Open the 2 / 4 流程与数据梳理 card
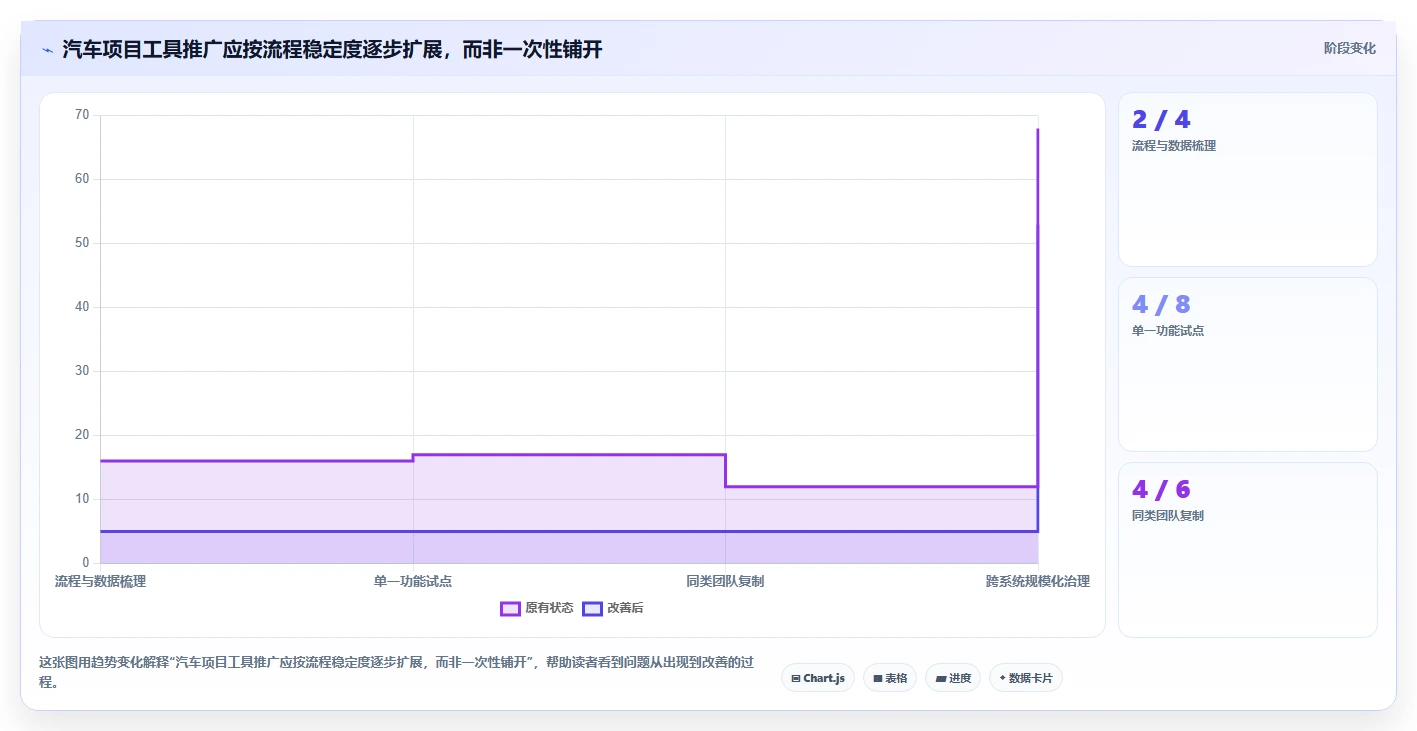 [1248, 180]
